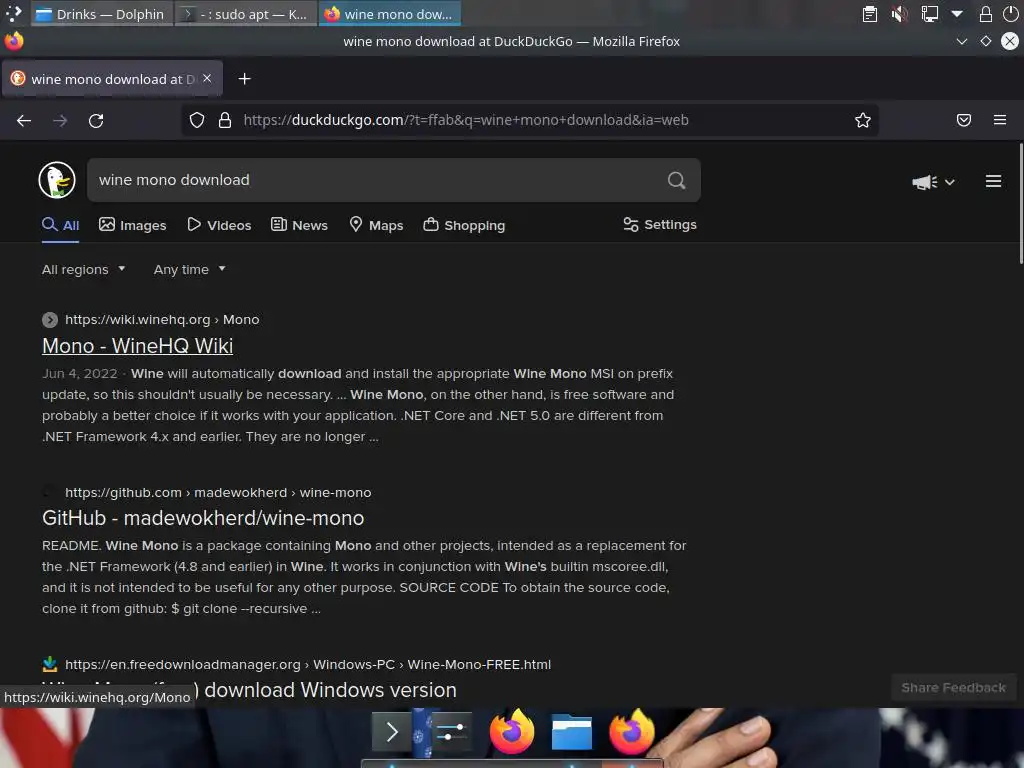The width and height of the screenshot is (1024, 768).
Task: Reload the current page
Action: pyautogui.click(x=96, y=120)
